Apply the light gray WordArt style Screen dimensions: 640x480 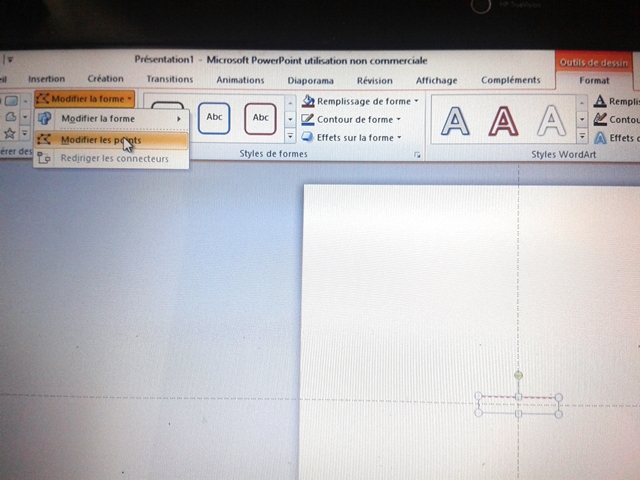[x=551, y=120]
